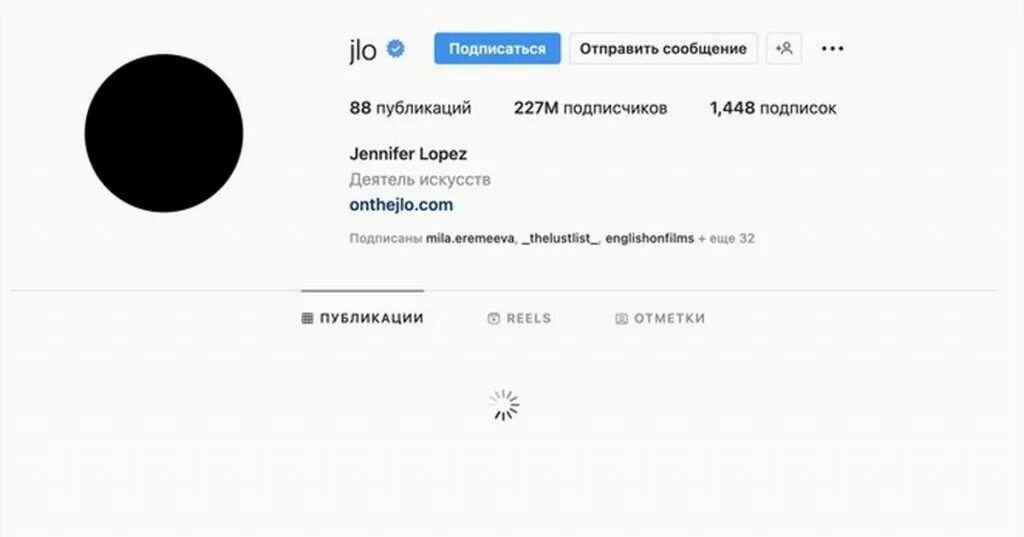Open the onthejlo.com website link
The image size is (1024, 537).
tap(401, 204)
